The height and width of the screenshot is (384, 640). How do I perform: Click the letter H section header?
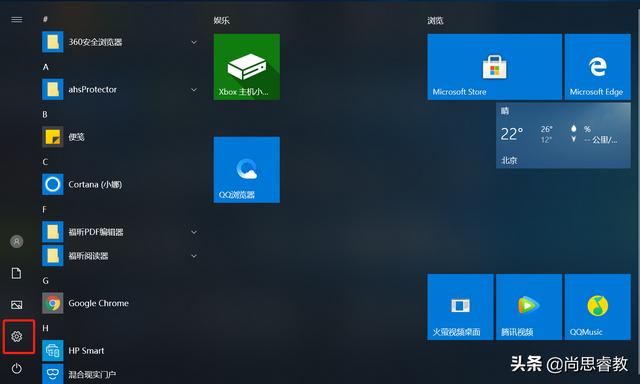tap(45, 328)
